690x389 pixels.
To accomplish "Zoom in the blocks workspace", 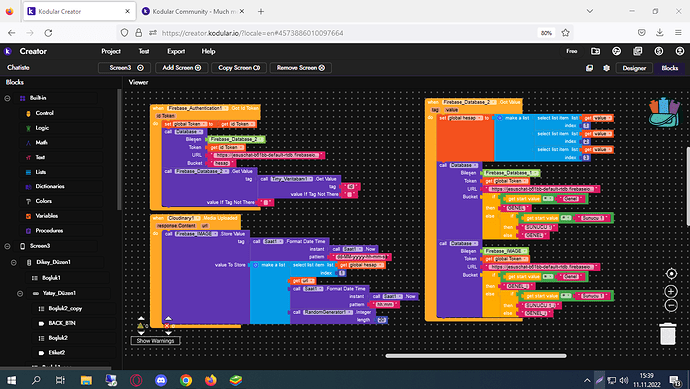I will tap(671, 291).
